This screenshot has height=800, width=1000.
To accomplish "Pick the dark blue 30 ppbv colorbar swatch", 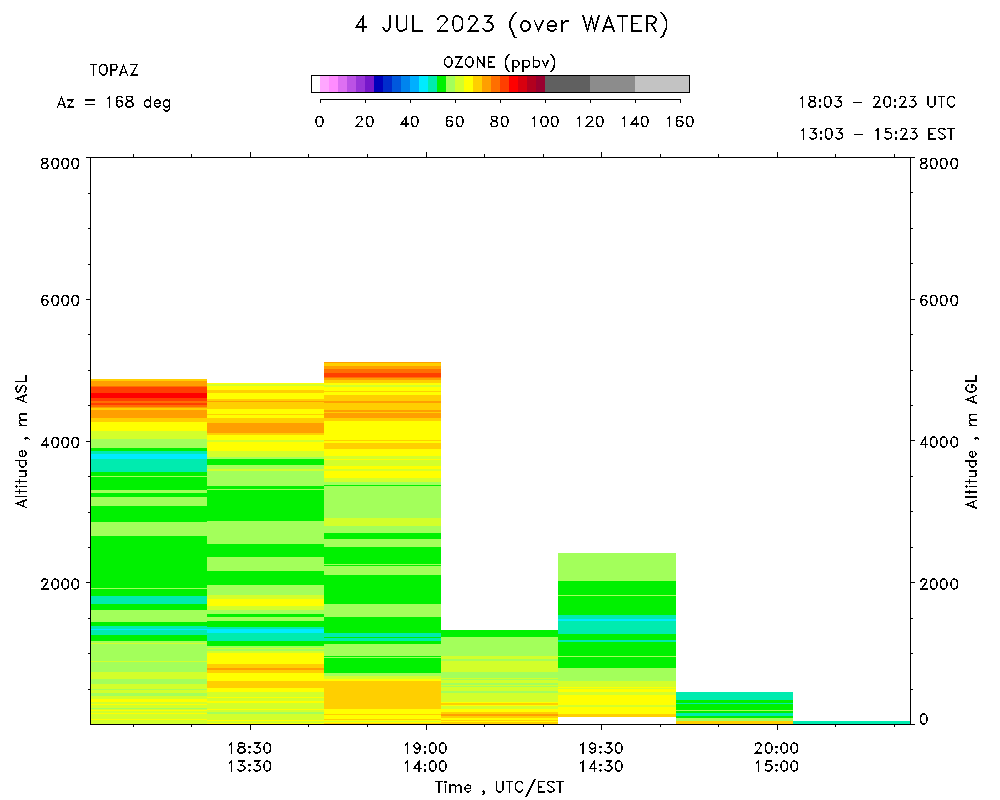I will (387, 84).
